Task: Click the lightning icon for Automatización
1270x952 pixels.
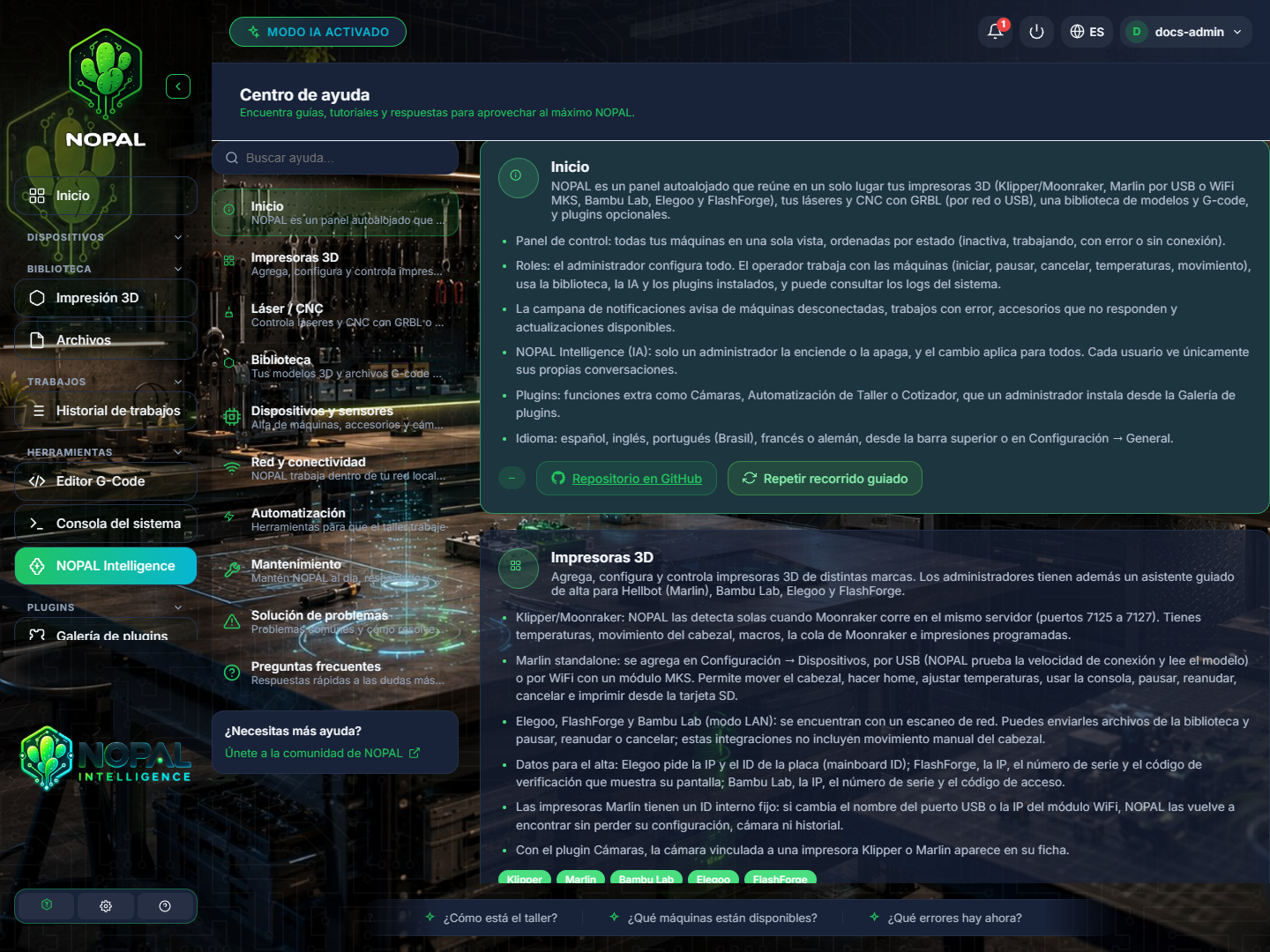Action: [229, 517]
